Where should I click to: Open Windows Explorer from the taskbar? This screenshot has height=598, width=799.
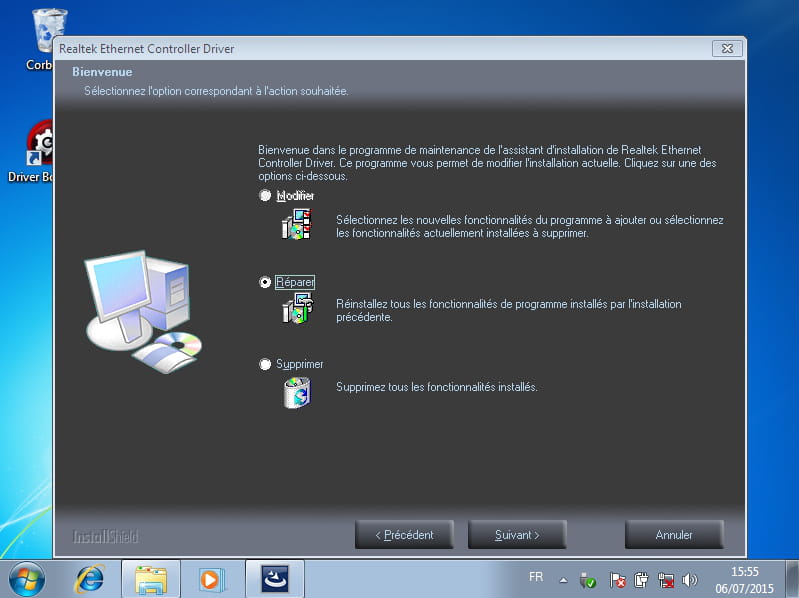pyautogui.click(x=150, y=580)
